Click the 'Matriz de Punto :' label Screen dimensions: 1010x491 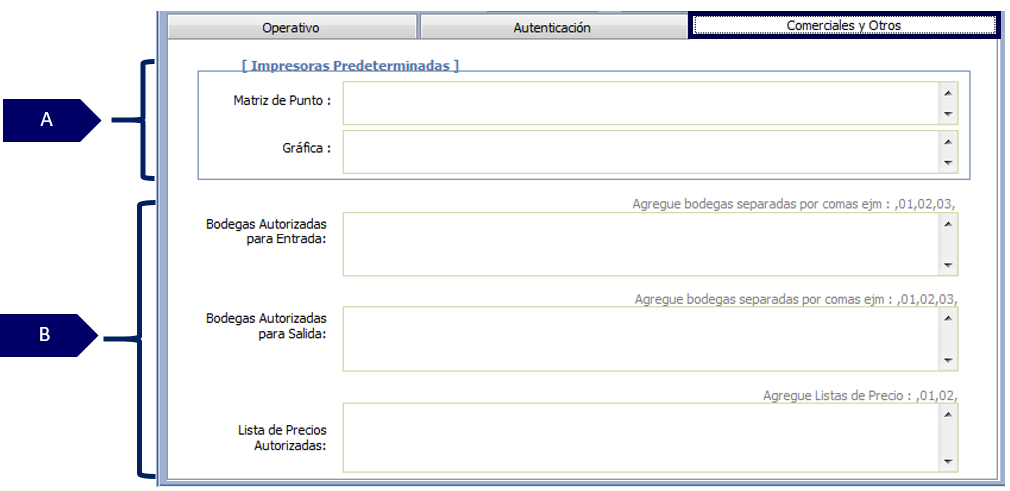282,101
